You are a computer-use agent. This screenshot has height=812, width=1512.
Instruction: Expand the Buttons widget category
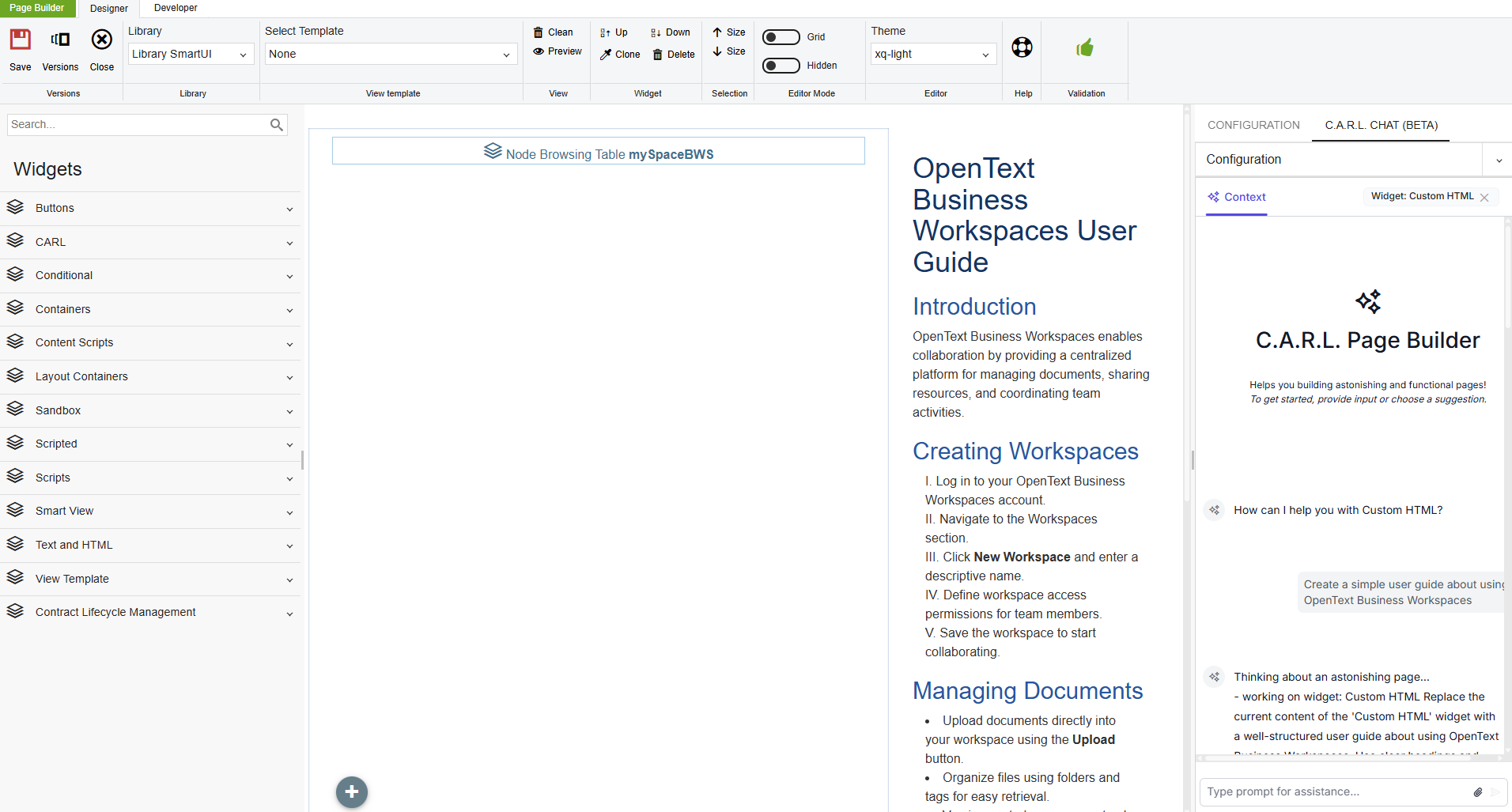[150, 209]
